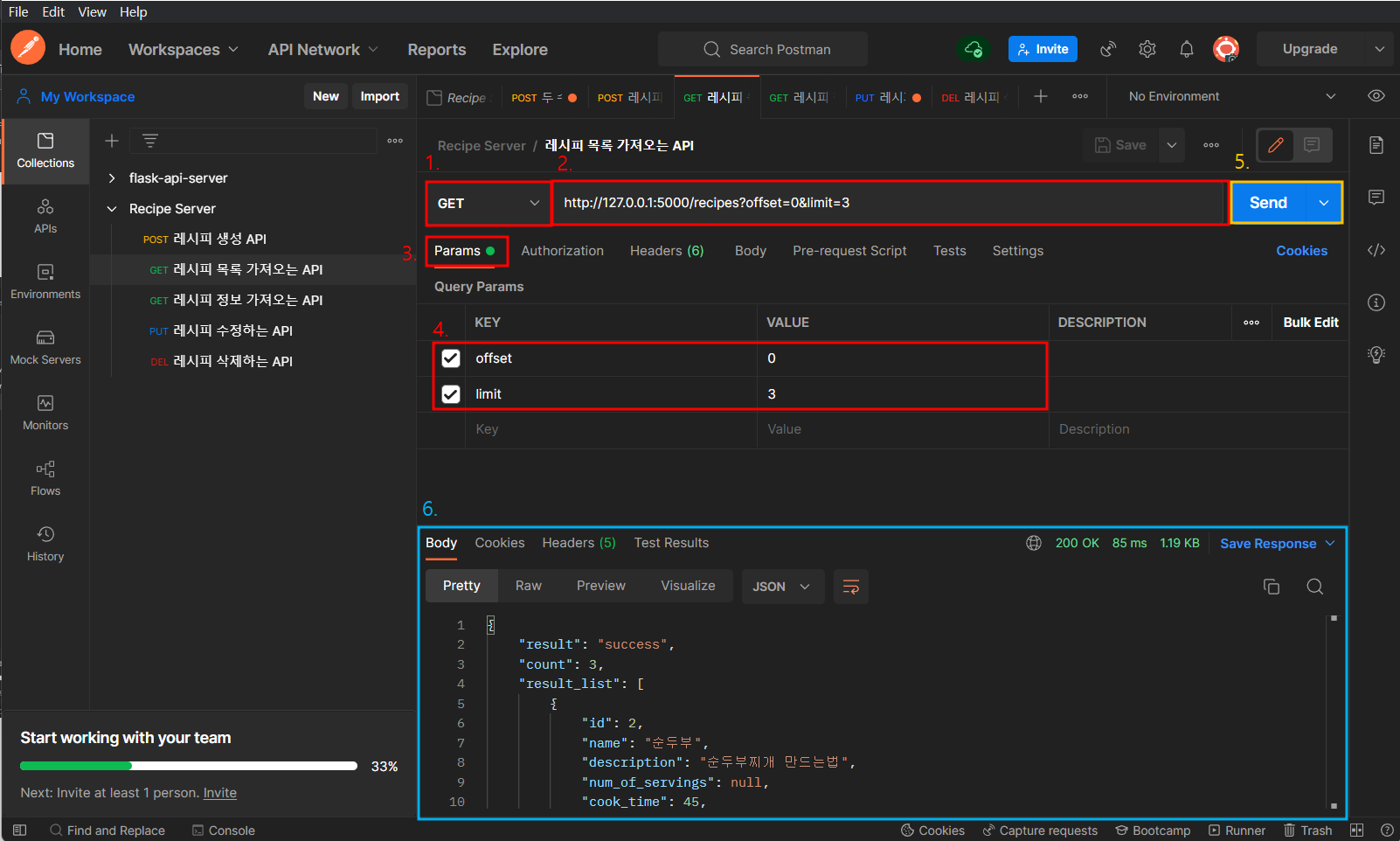Toggle response line wrap icon

click(x=850, y=587)
